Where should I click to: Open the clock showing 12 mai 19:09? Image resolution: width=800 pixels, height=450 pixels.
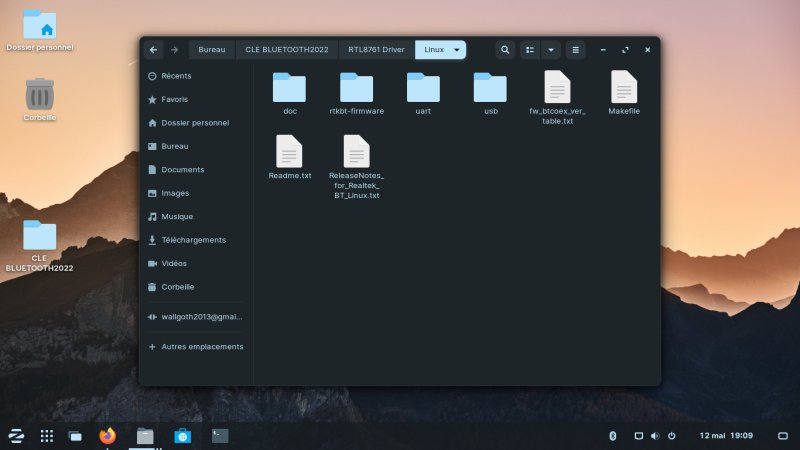point(726,436)
